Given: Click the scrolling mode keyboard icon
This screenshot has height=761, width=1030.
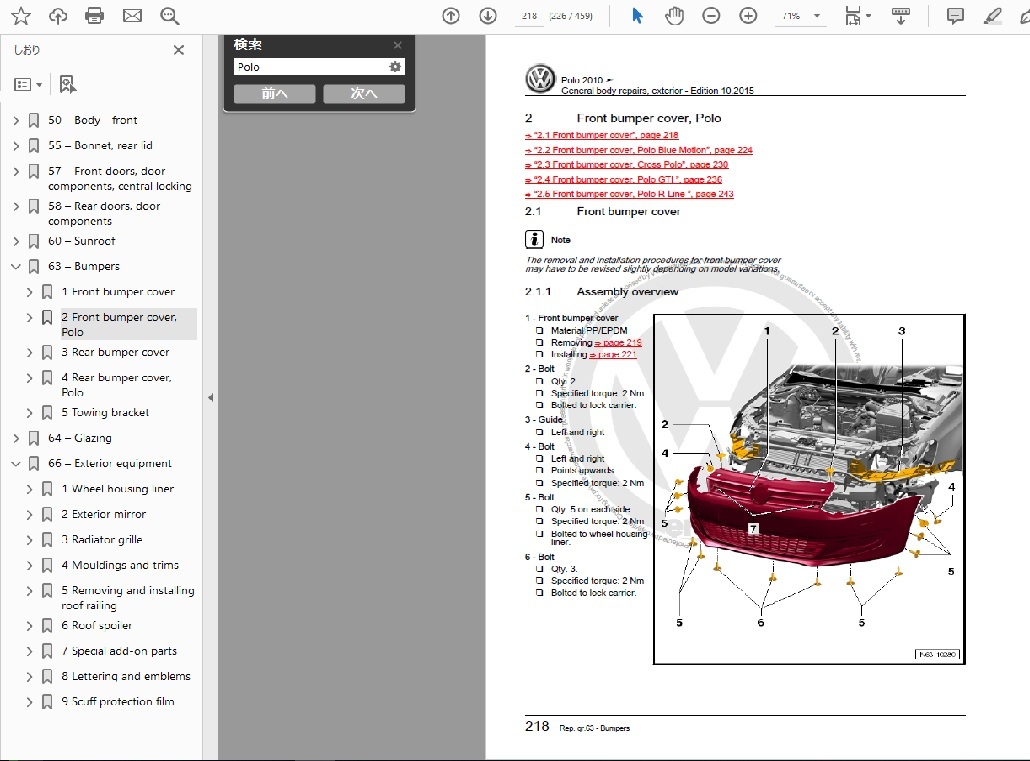Looking at the screenshot, I should 901,16.
